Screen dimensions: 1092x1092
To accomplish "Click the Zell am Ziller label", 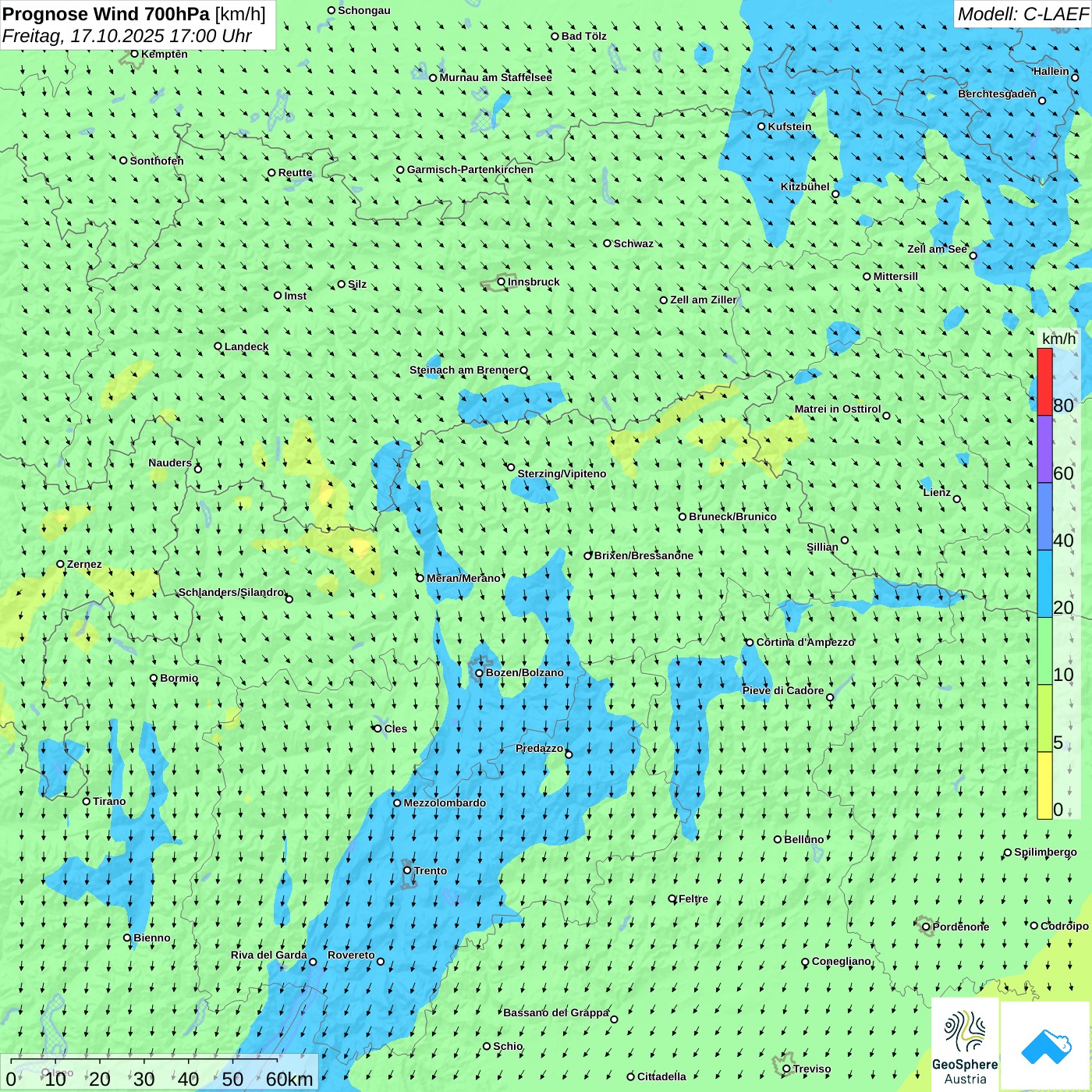I will pyautogui.click(x=703, y=300).
